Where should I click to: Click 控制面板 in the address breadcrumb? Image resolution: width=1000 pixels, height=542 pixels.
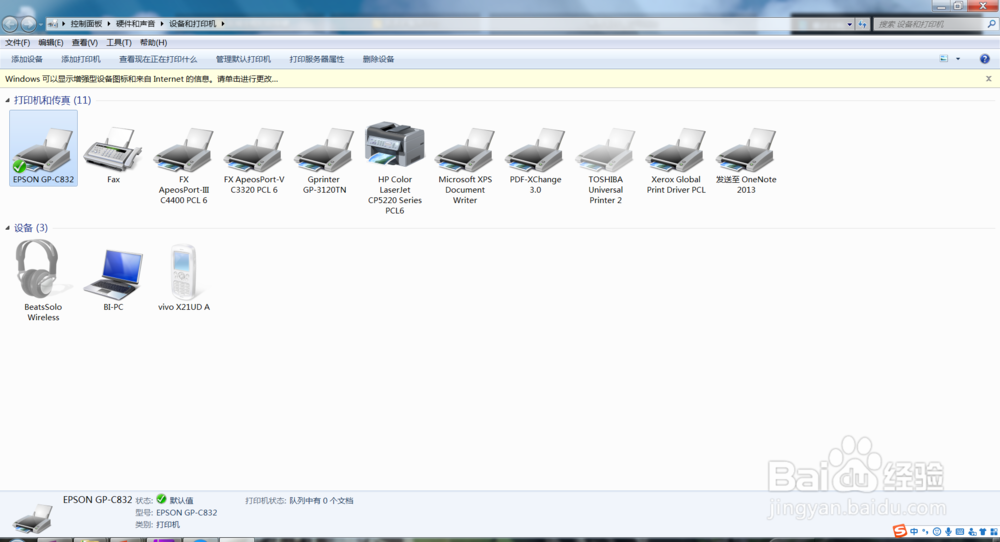point(86,24)
